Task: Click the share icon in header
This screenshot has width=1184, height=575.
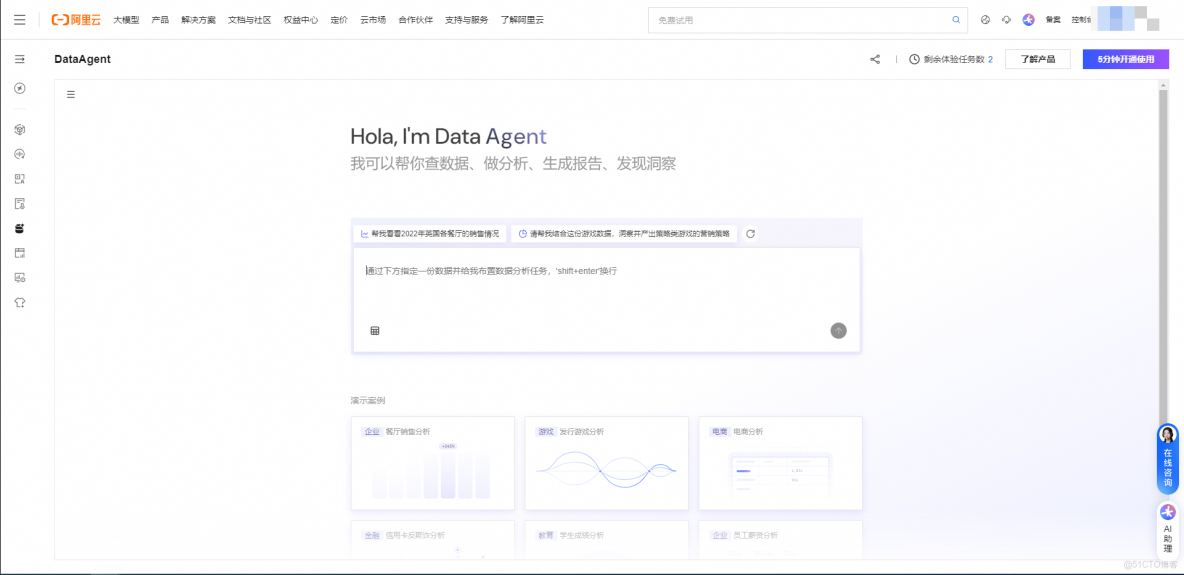Action: [x=875, y=59]
